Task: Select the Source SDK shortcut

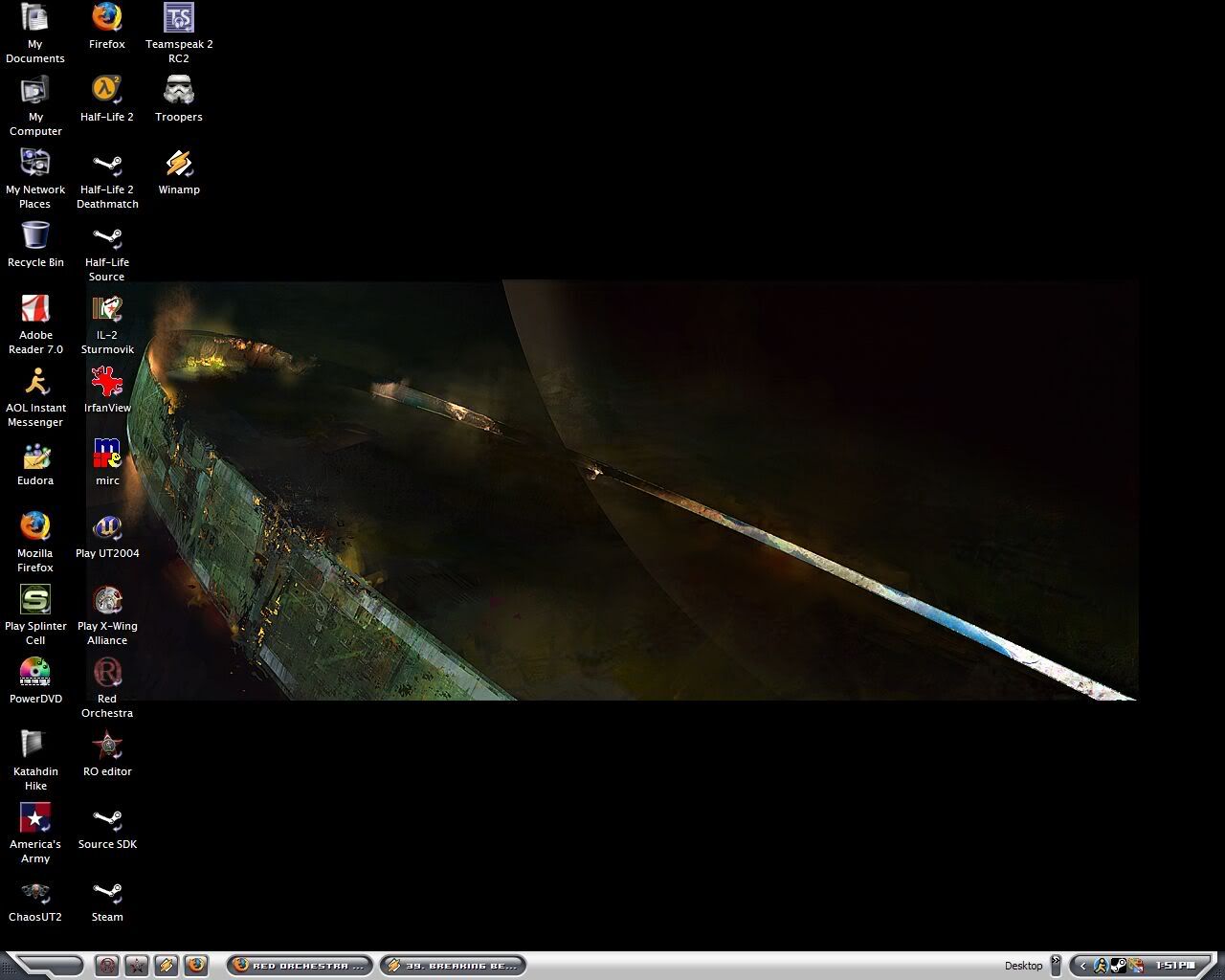Action: pyautogui.click(x=107, y=827)
